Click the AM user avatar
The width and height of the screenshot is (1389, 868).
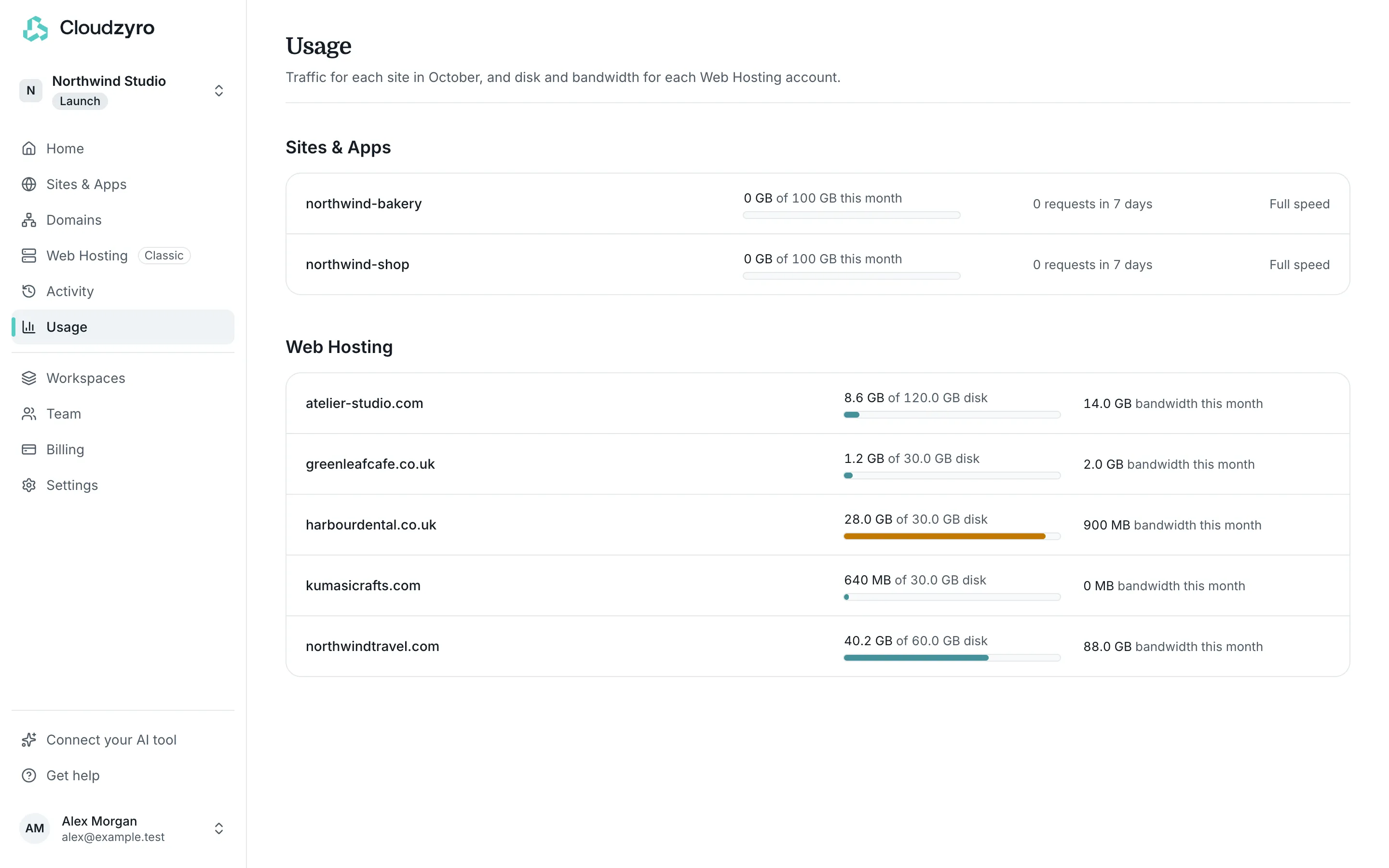pyautogui.click(x=34, y=828)
